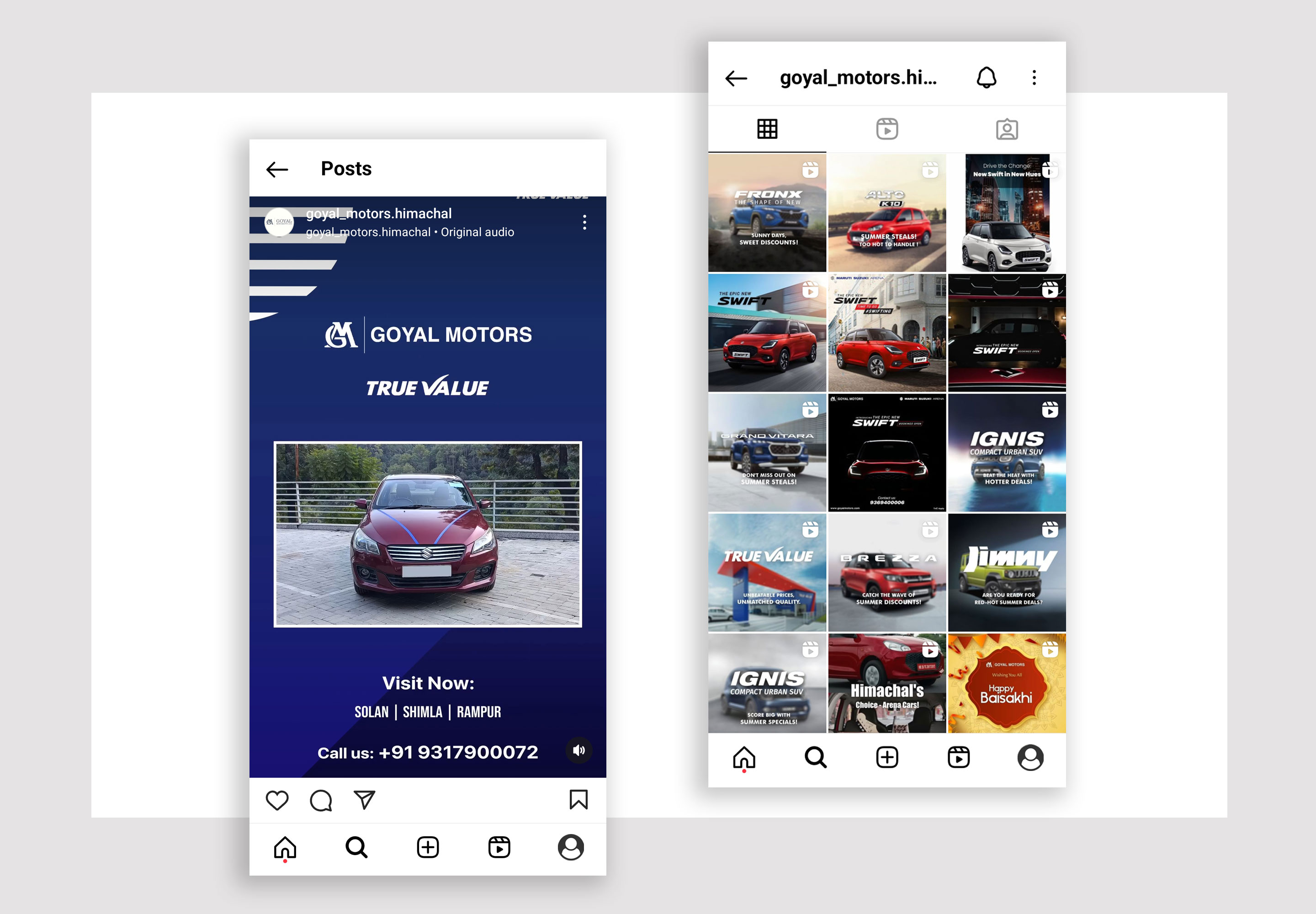The height and width of the screenshot is (914, 1316).
Task: Tap the 'Call us: +91 9317900072' text
Action: point(428,752)
